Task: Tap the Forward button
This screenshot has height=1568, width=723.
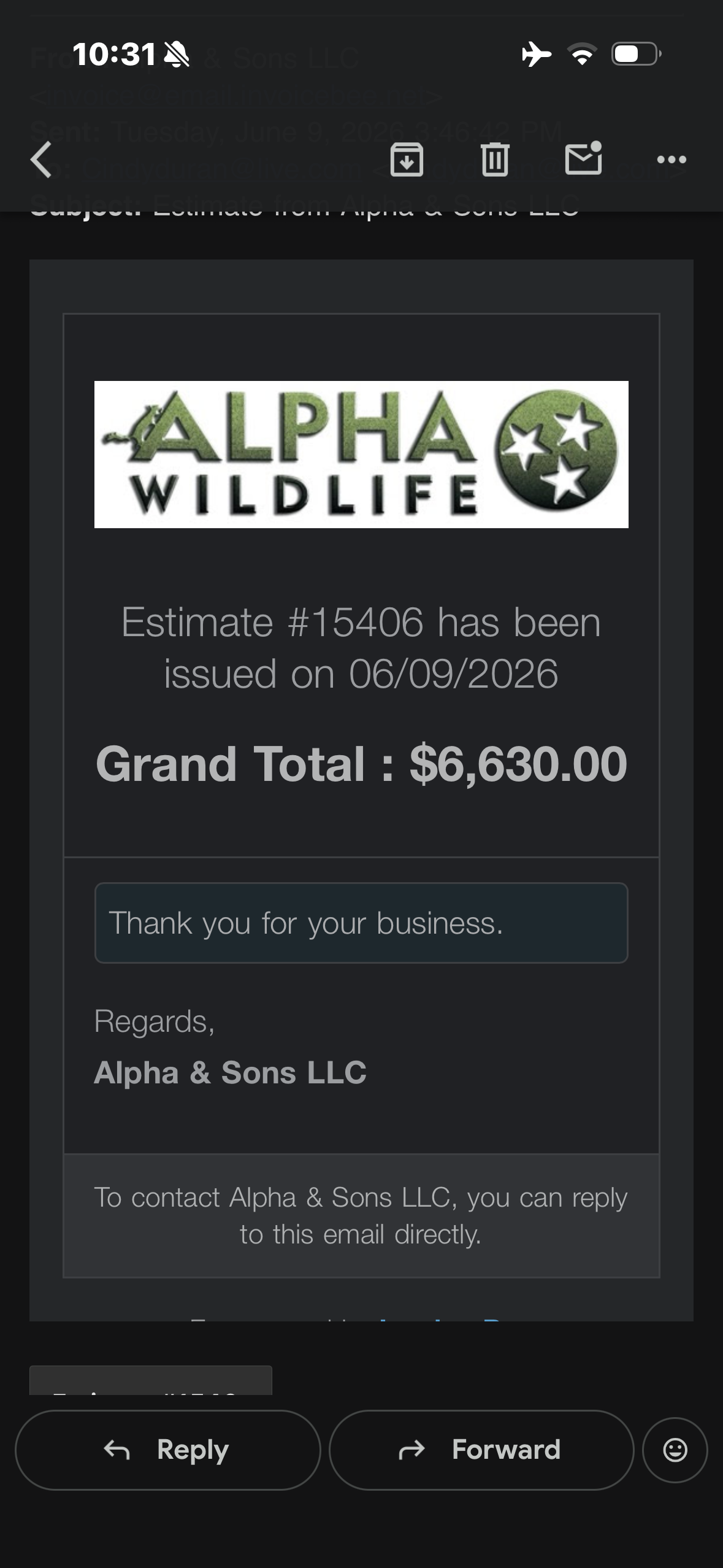Action: (x=481, y=1450)
